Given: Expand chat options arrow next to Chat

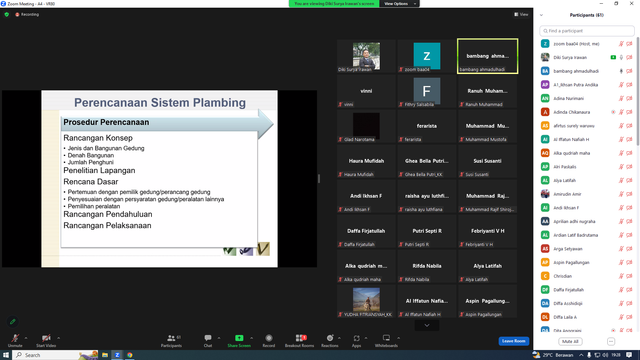Looking at the screenshot, I should coord(219,338).
